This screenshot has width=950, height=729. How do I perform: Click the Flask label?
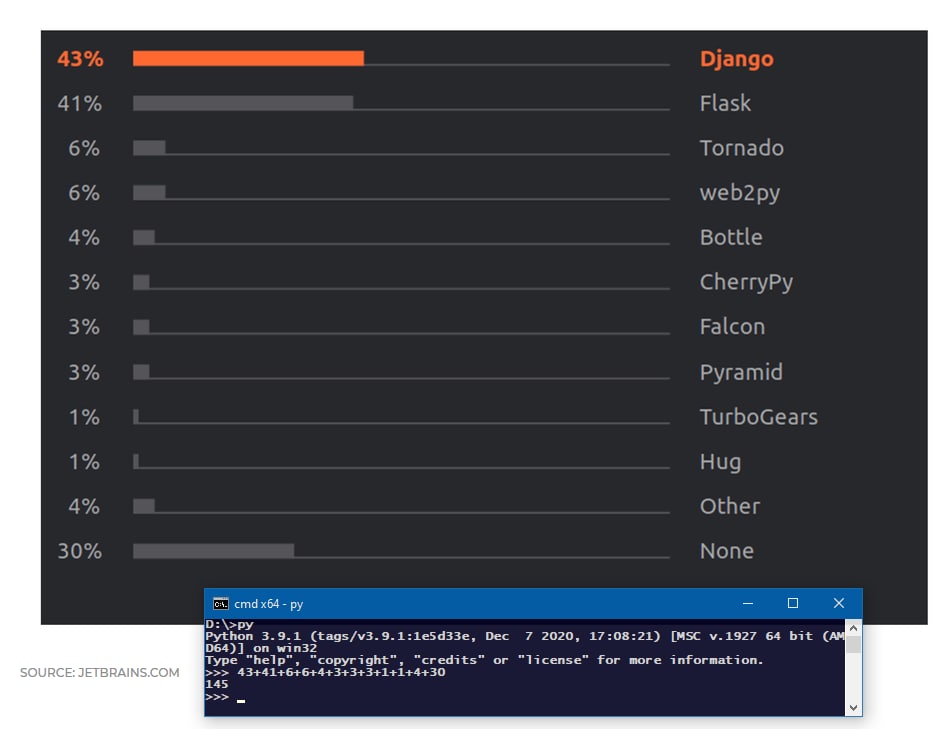click(725, 103)
